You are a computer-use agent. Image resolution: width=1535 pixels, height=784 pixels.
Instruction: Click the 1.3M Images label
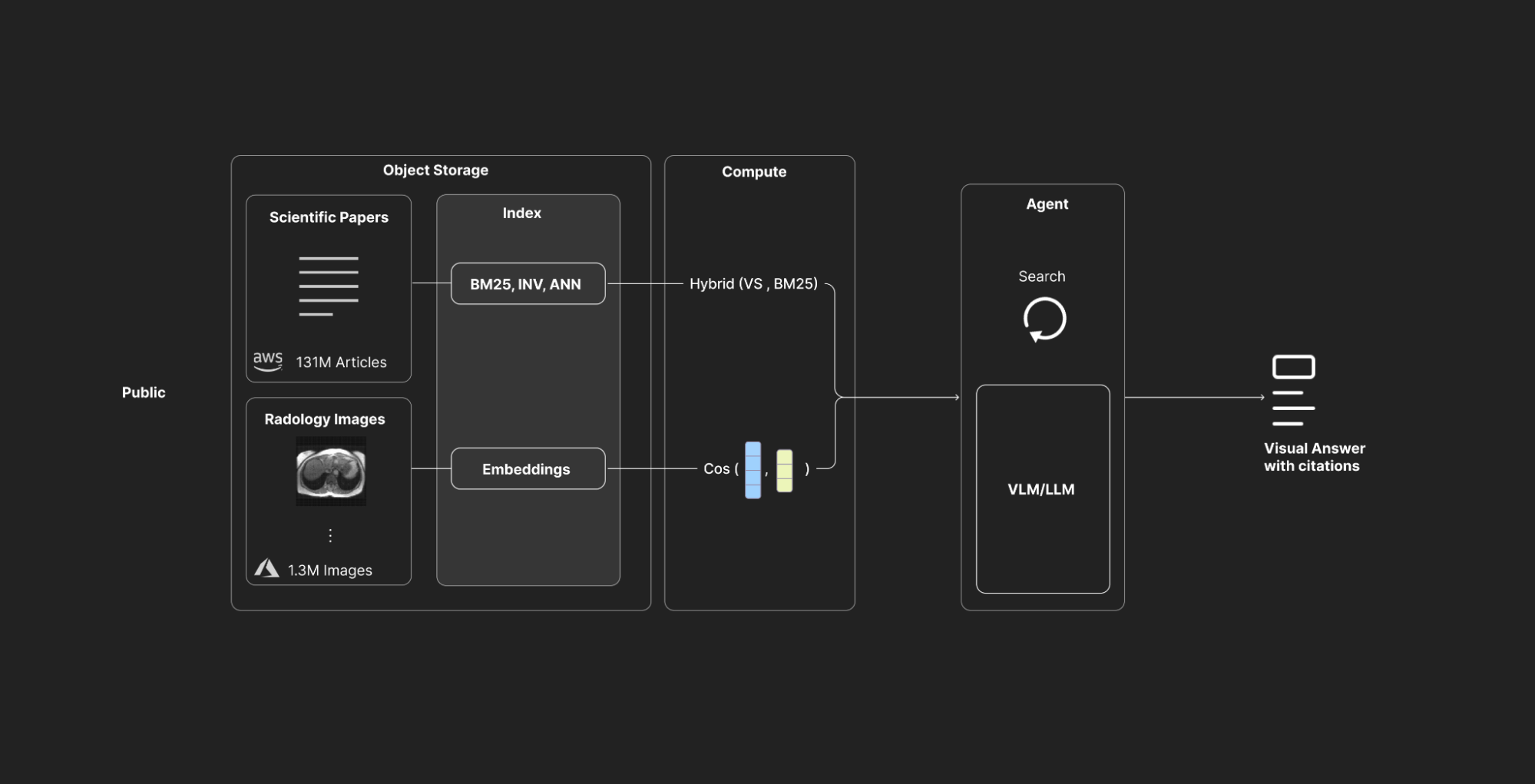click(x=330, y=571)
